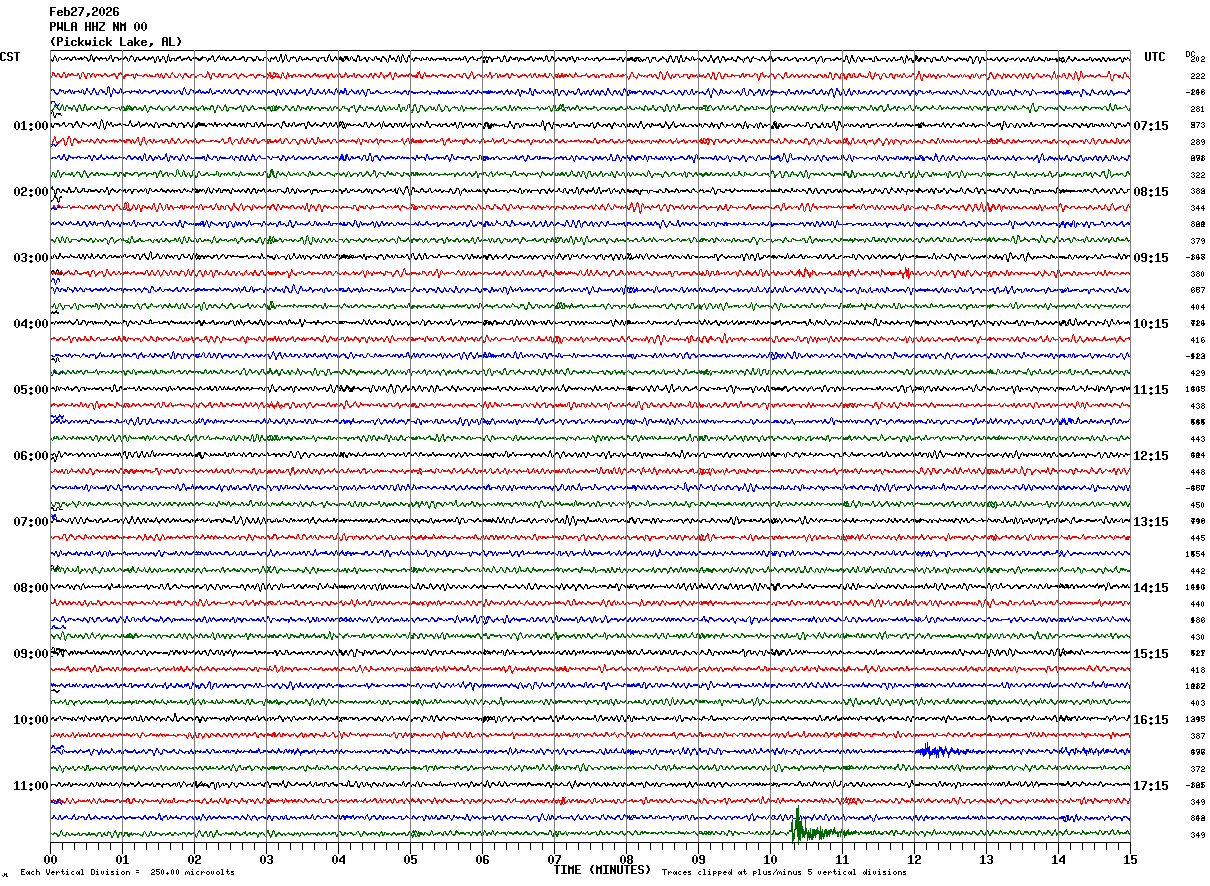The image size is (1210, 886).
Task: Click minute 09 on the time axis
Action: [x=698, y=859]
